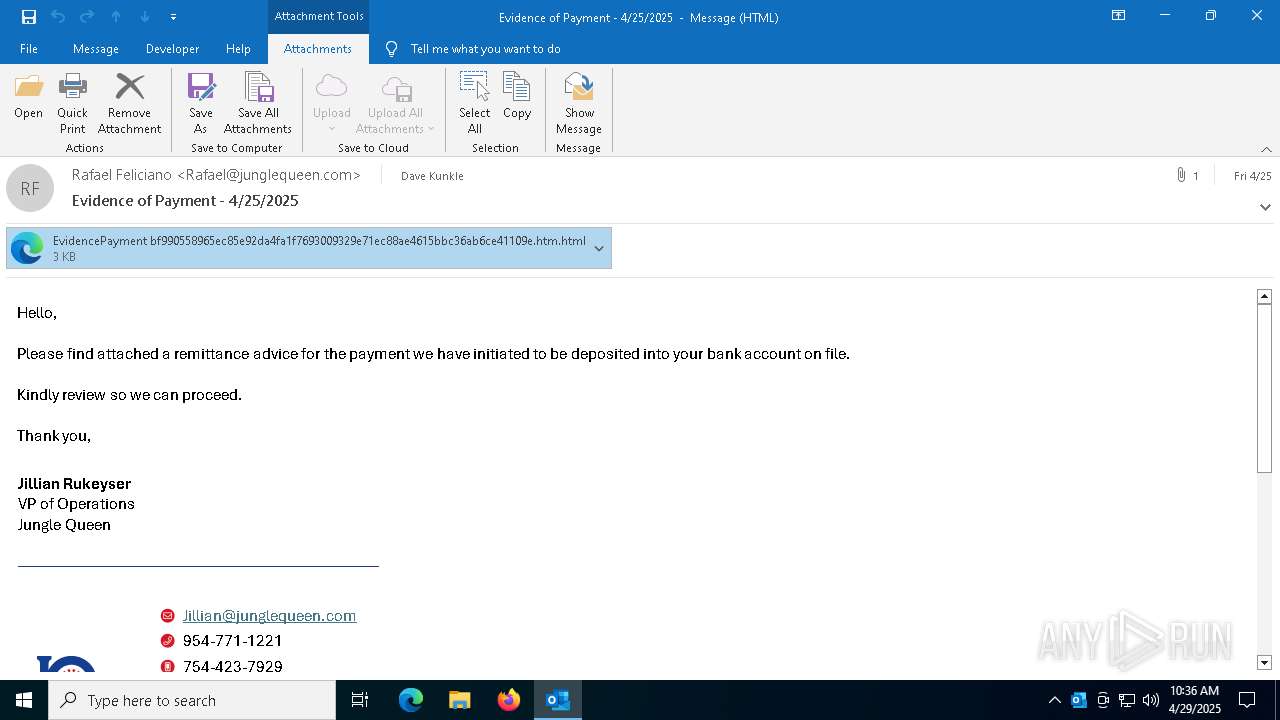Click Tell me what you want to do
Viewport: 1280px width, 720px height.
pos(485,49)
